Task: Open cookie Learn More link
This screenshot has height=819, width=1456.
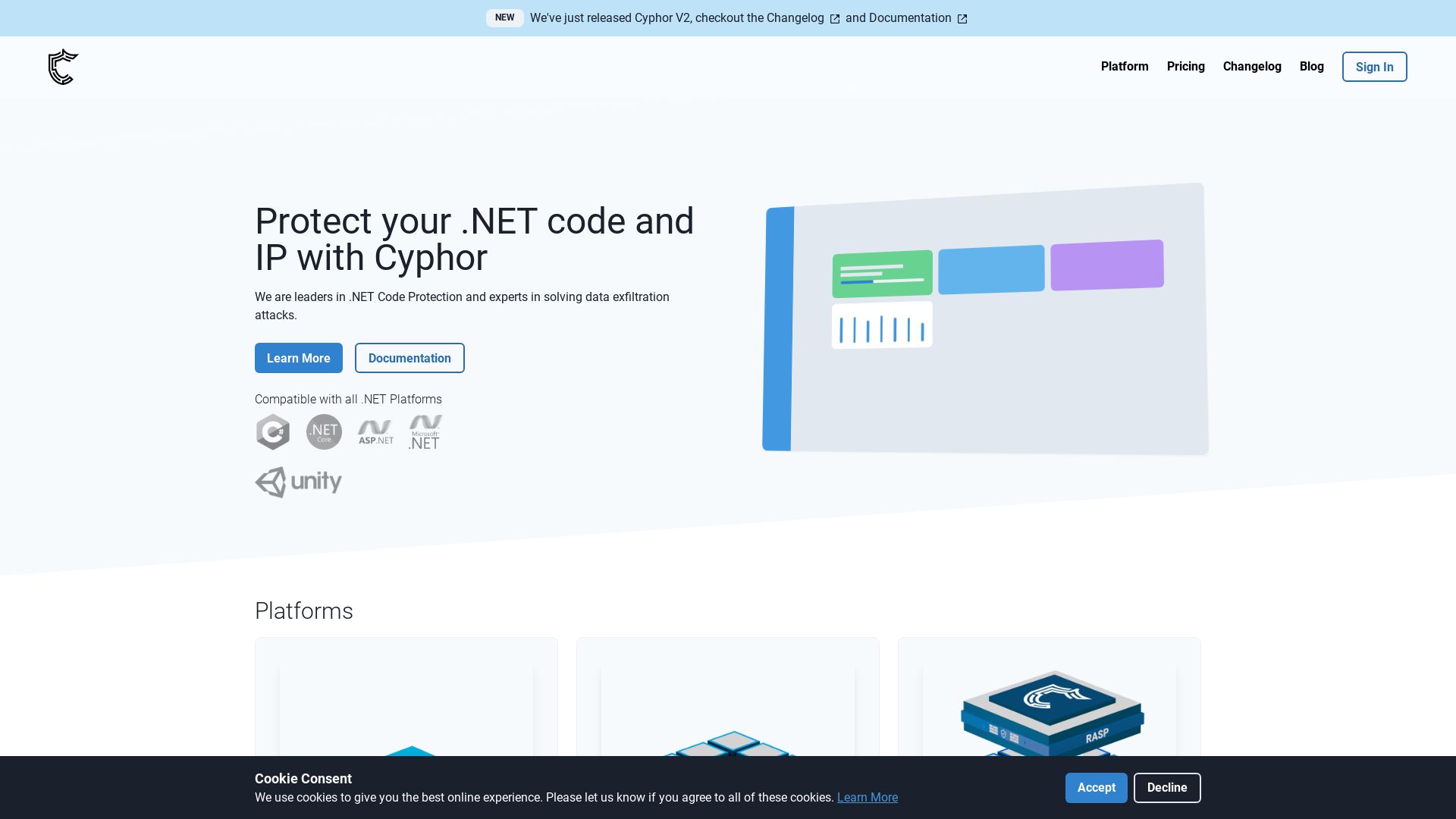Action: pyautogui.click(x=868, y=798)
